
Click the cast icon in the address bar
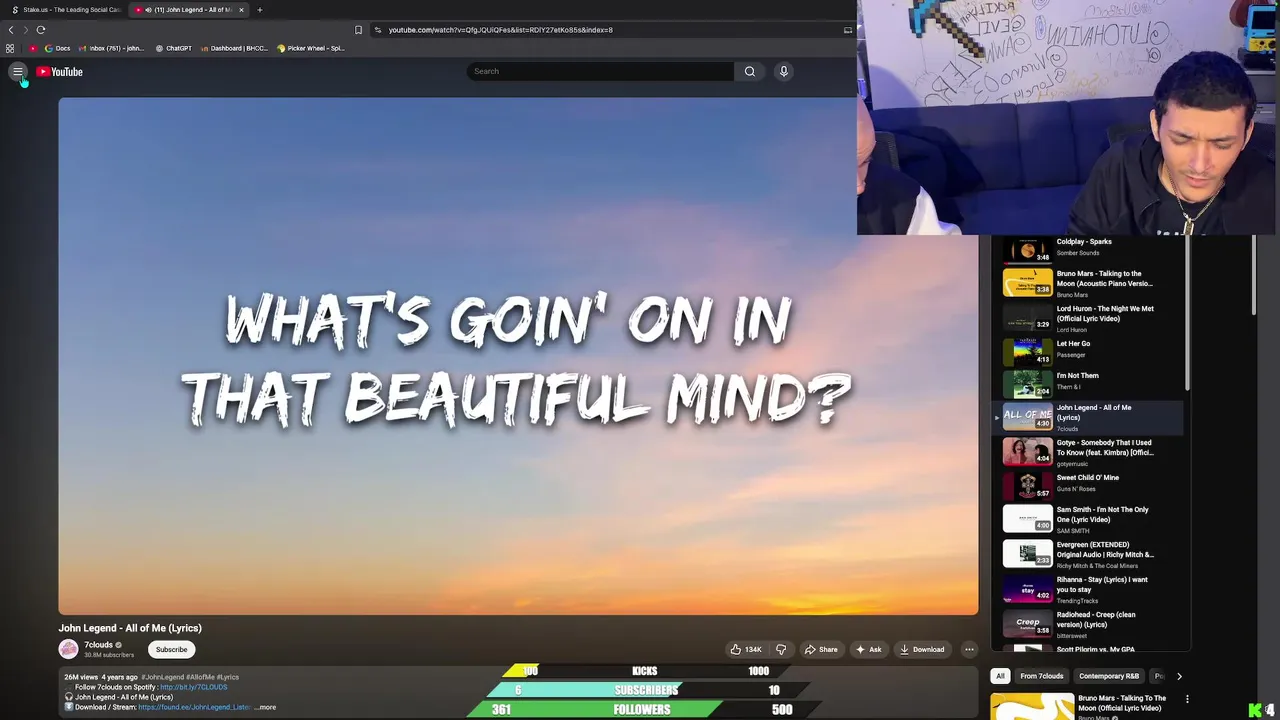point(848,30)
